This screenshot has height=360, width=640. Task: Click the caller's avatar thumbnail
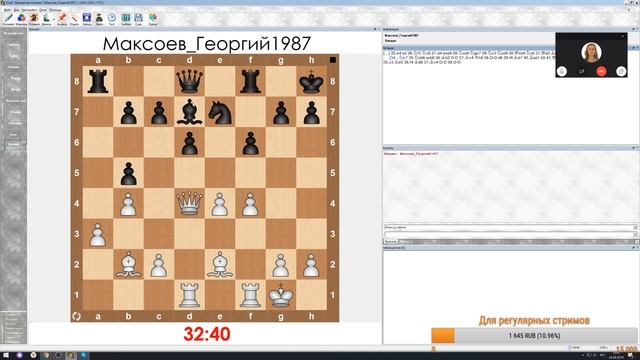[591, 52]
